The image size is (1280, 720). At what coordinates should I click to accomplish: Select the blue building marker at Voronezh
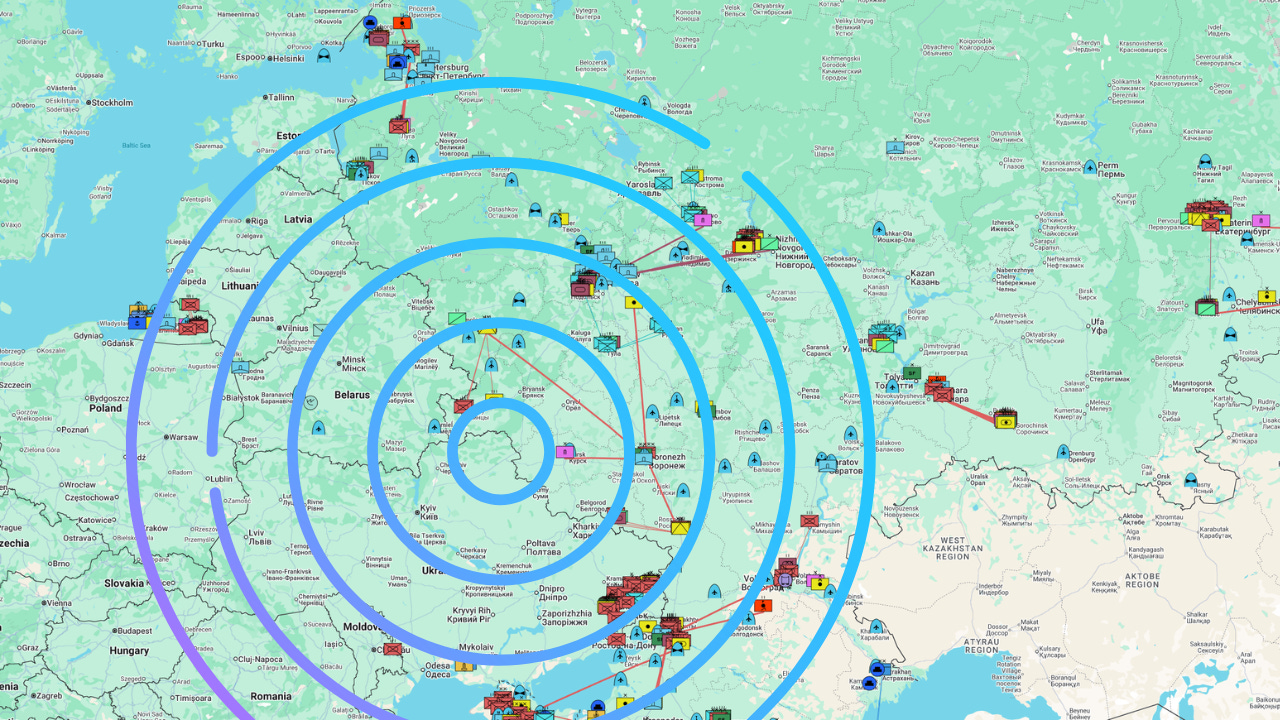[645, 456]
